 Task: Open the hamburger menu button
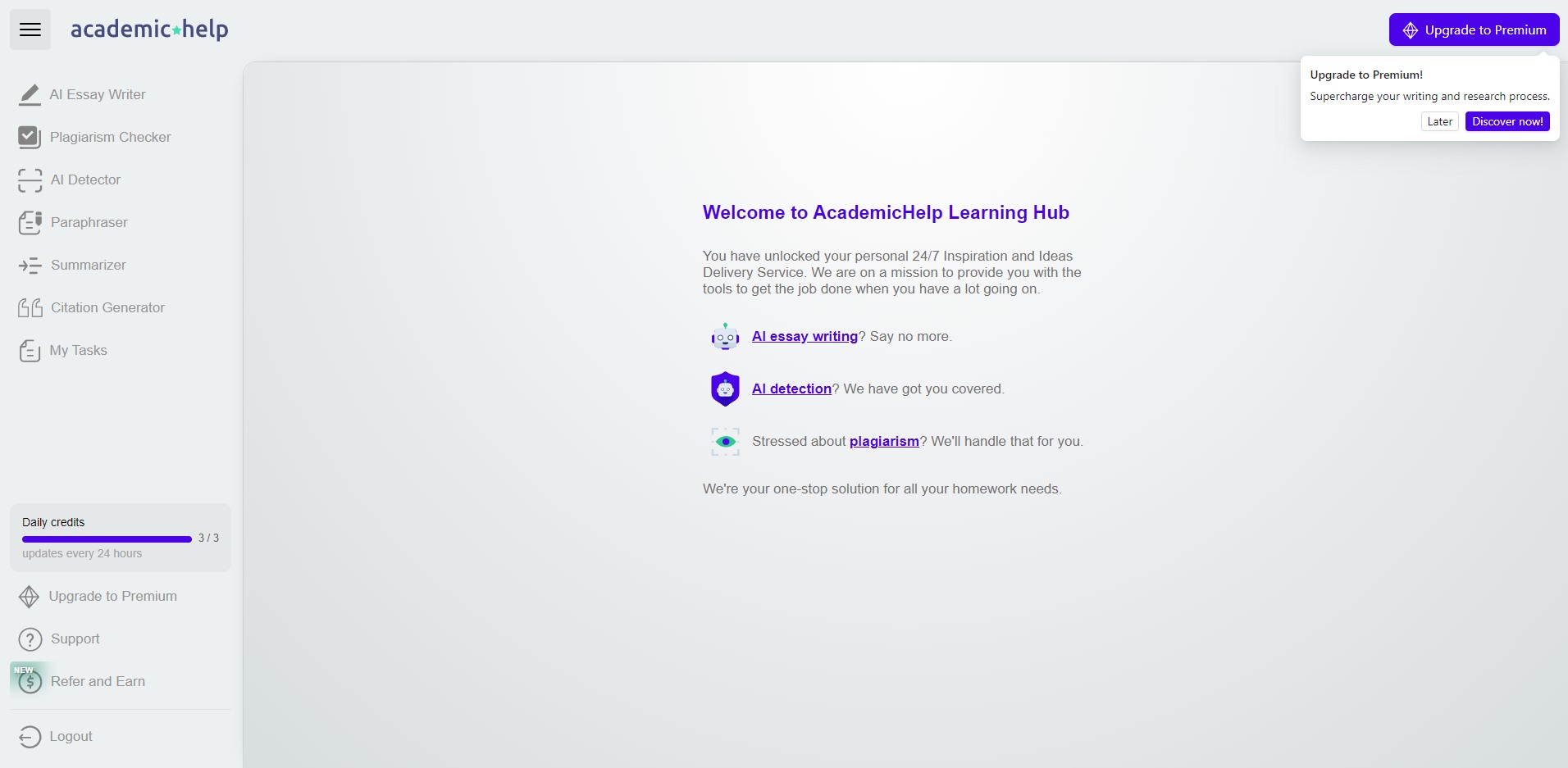tap(30, 30)
